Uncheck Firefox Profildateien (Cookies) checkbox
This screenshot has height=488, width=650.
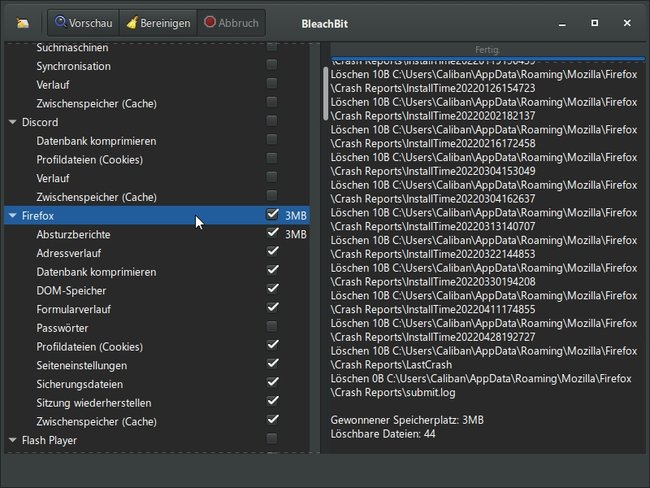click(x=272, y=345)
